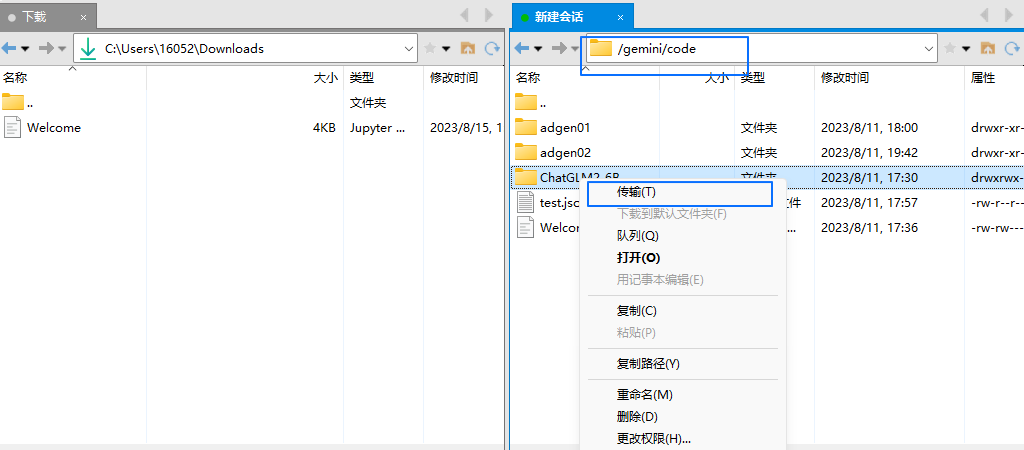Select the adgen01 folder in the remote pane
Image resolution: width=1024 pixels, height=450 pixels.
pyautogui.click(x=565, y=127)
